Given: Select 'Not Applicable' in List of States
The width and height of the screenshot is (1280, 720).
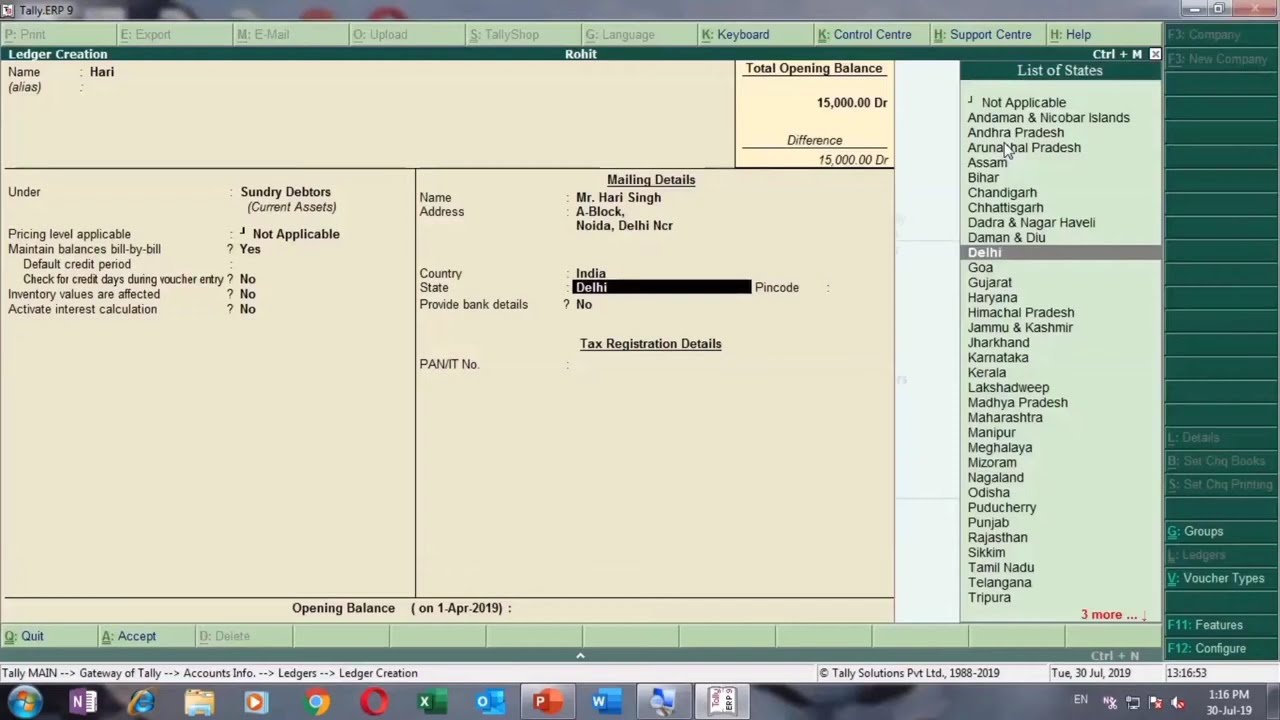Looking at the screenshot, I should tap(1024, 102).
